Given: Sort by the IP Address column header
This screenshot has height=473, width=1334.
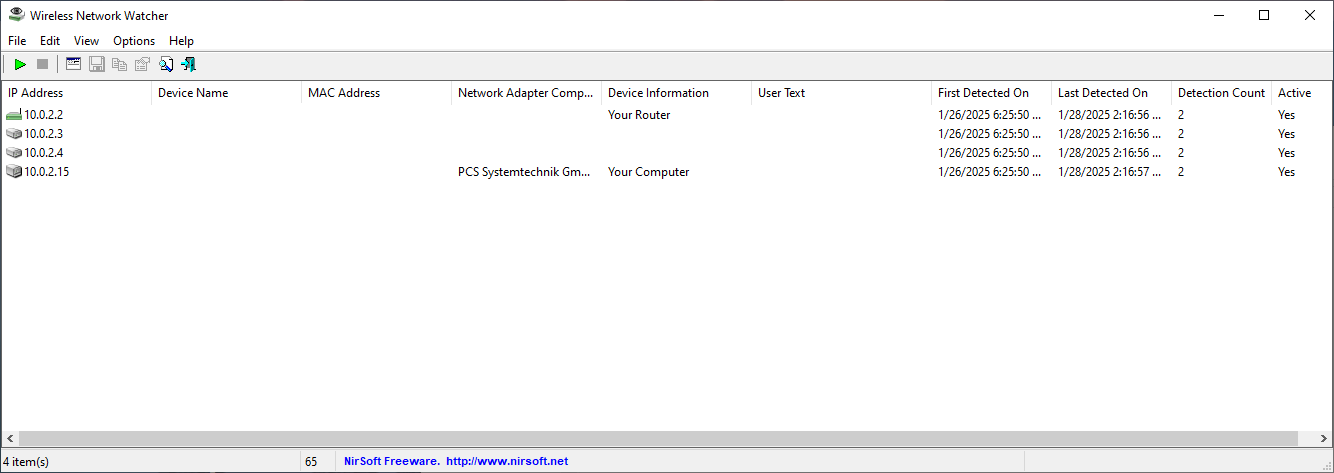Looking at the screenshot, I should point(36,93).
